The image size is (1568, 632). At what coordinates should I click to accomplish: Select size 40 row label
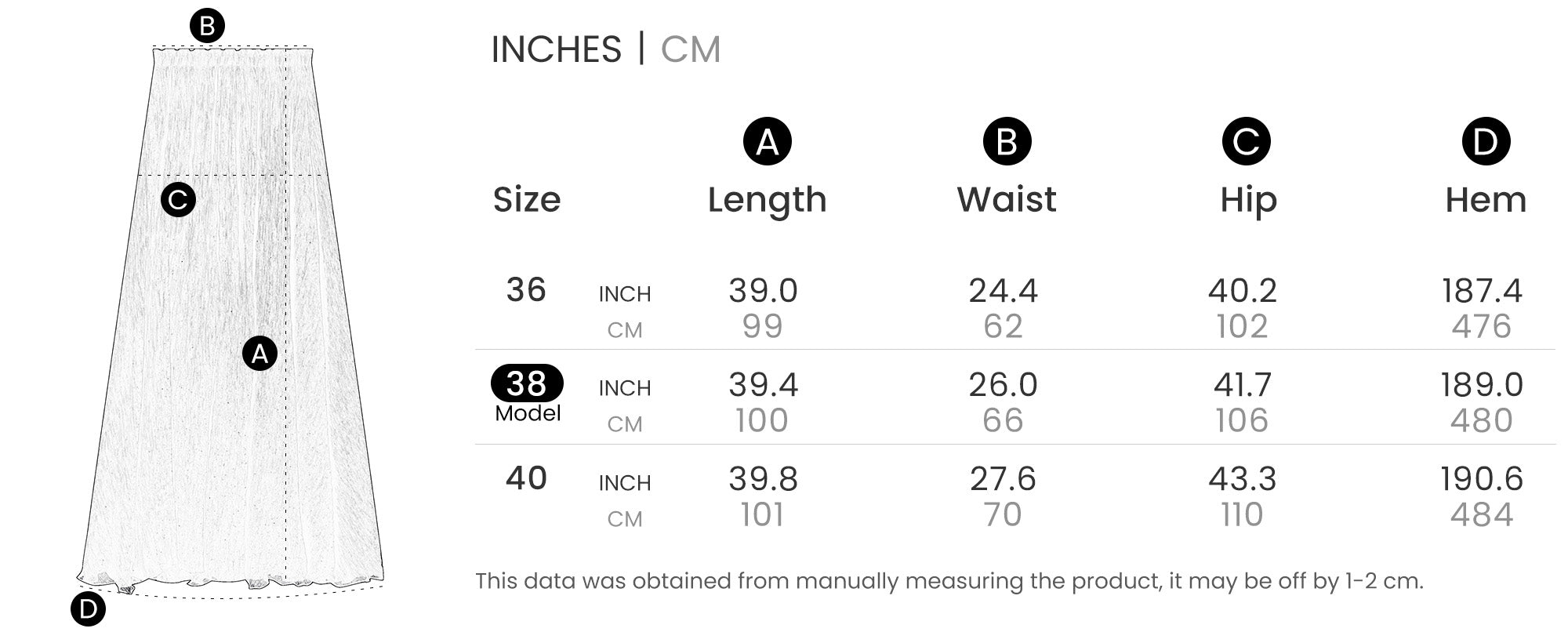[x=526, y=478]
